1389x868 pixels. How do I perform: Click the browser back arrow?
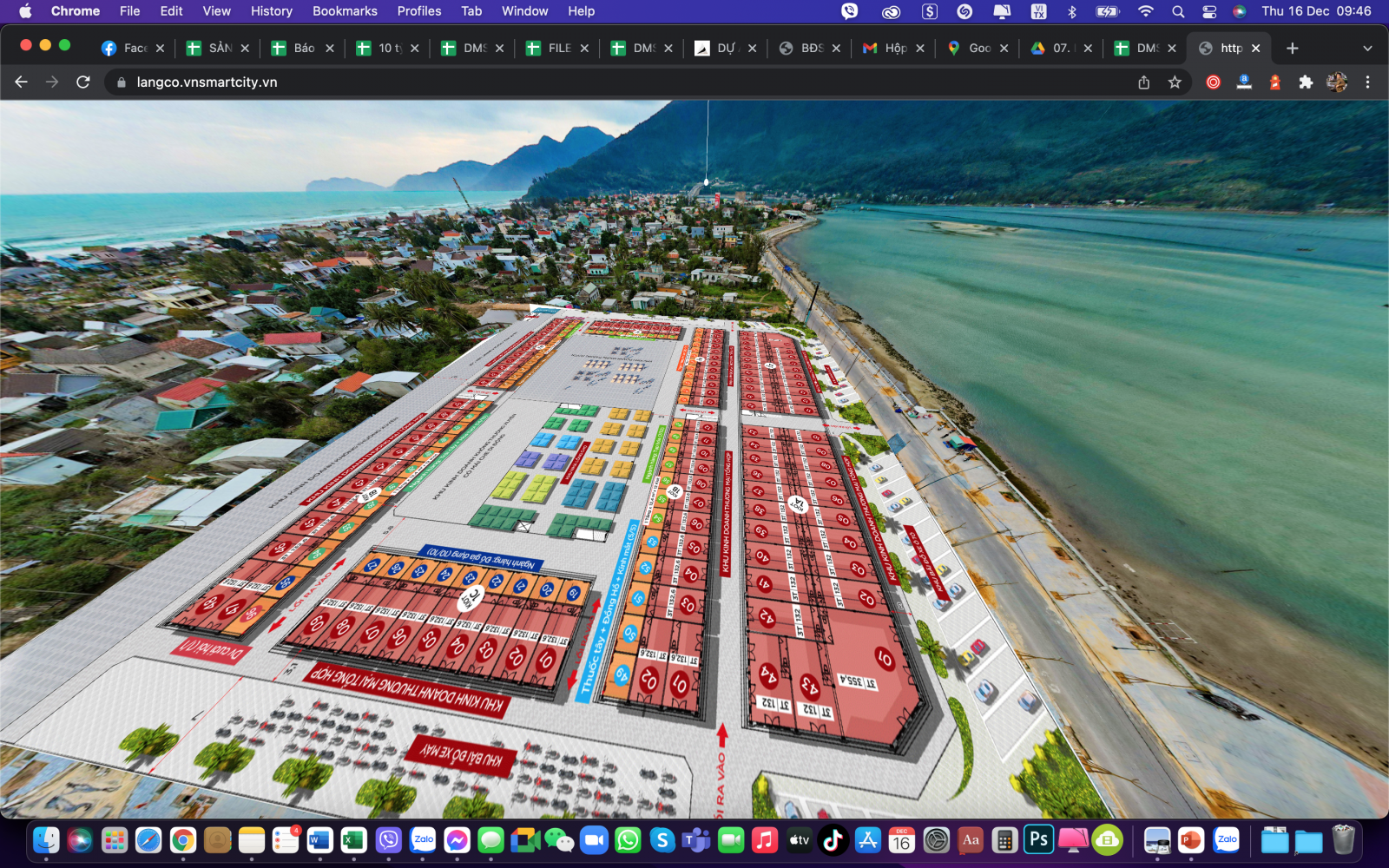[22, 82]
